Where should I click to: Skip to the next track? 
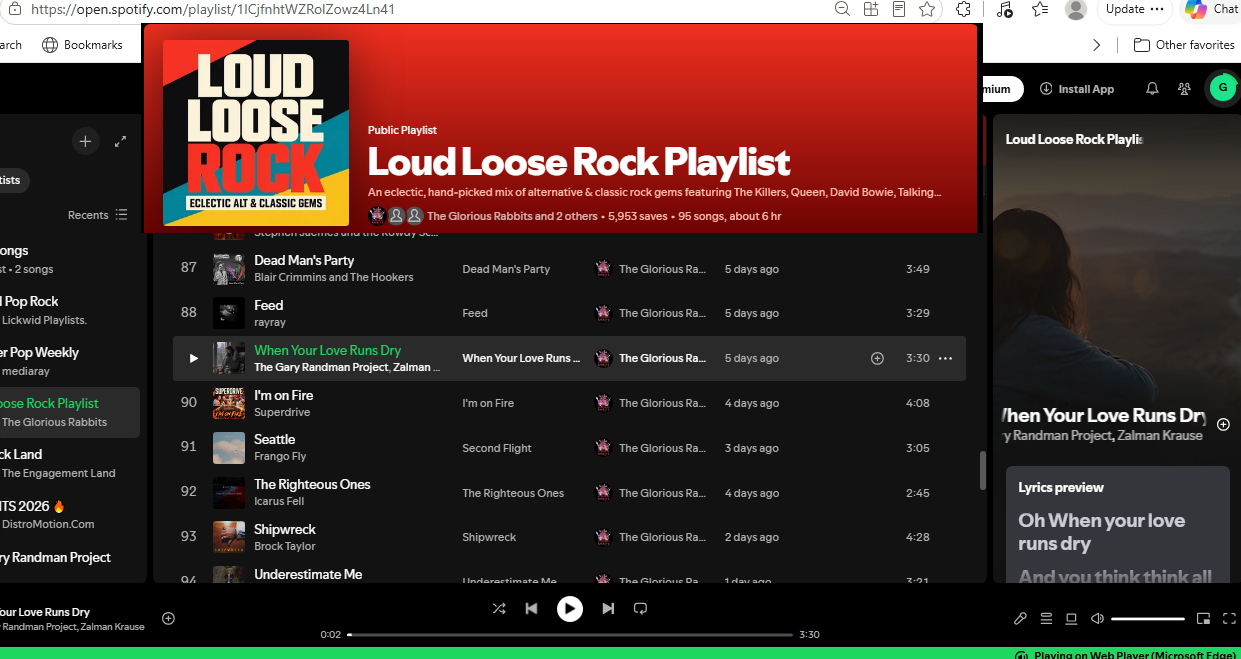point(608,608)
